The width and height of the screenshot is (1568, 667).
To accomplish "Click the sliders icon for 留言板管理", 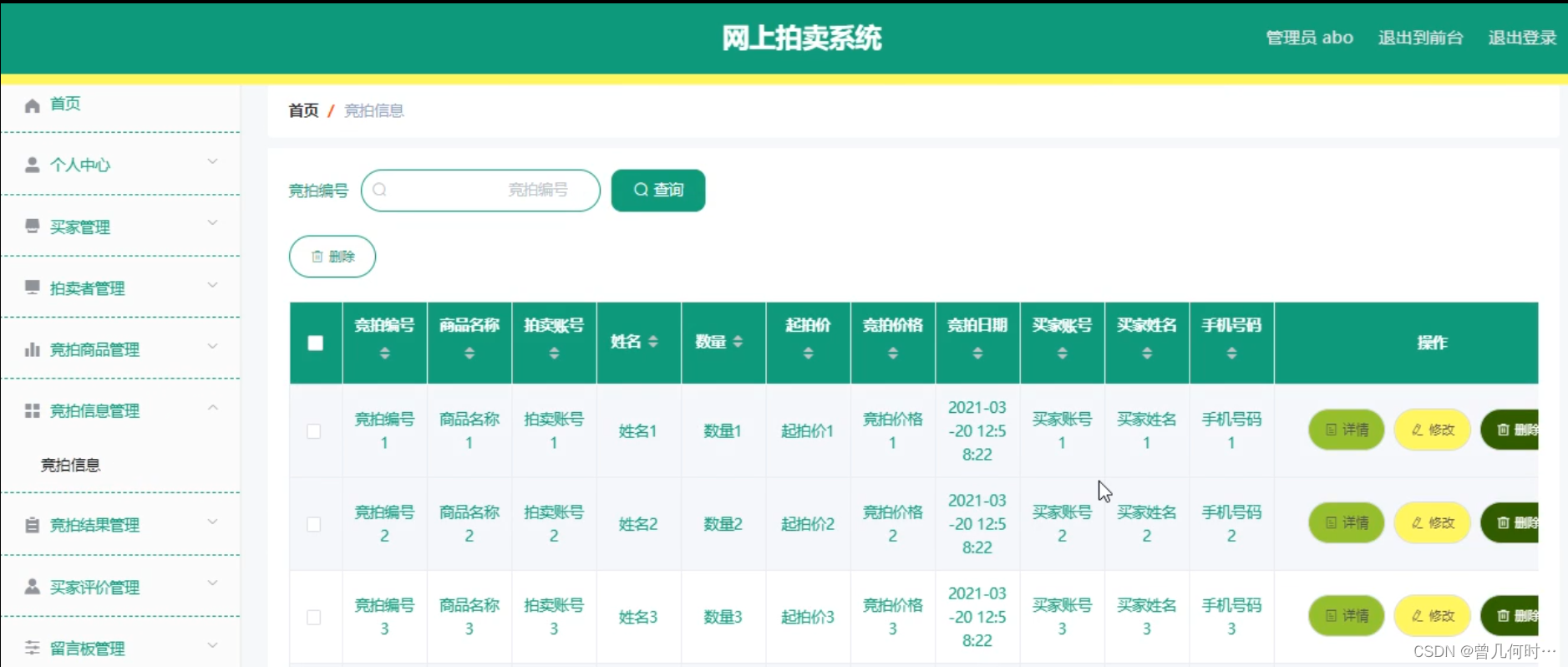I will coord(33,648).
